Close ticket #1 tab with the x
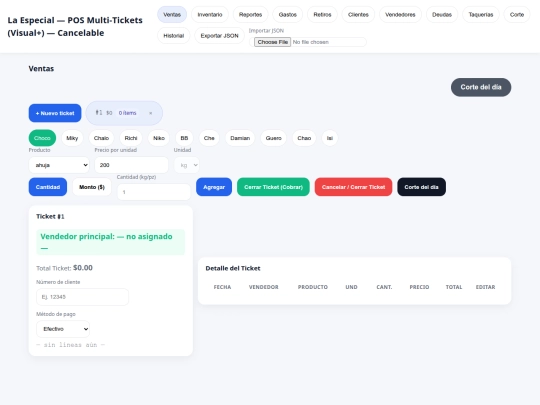540x405 pixels. pos(150,113)
